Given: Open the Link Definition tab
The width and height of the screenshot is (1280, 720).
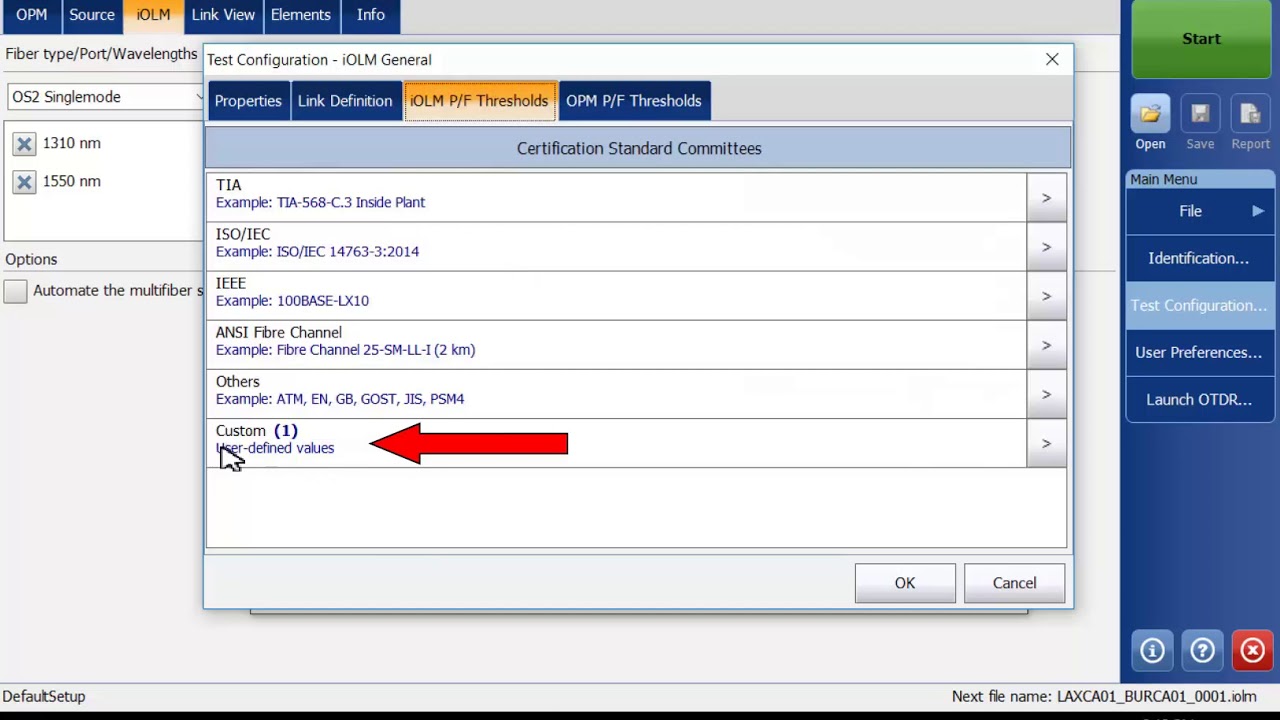Looking at the screenshot, I should 345,101.
